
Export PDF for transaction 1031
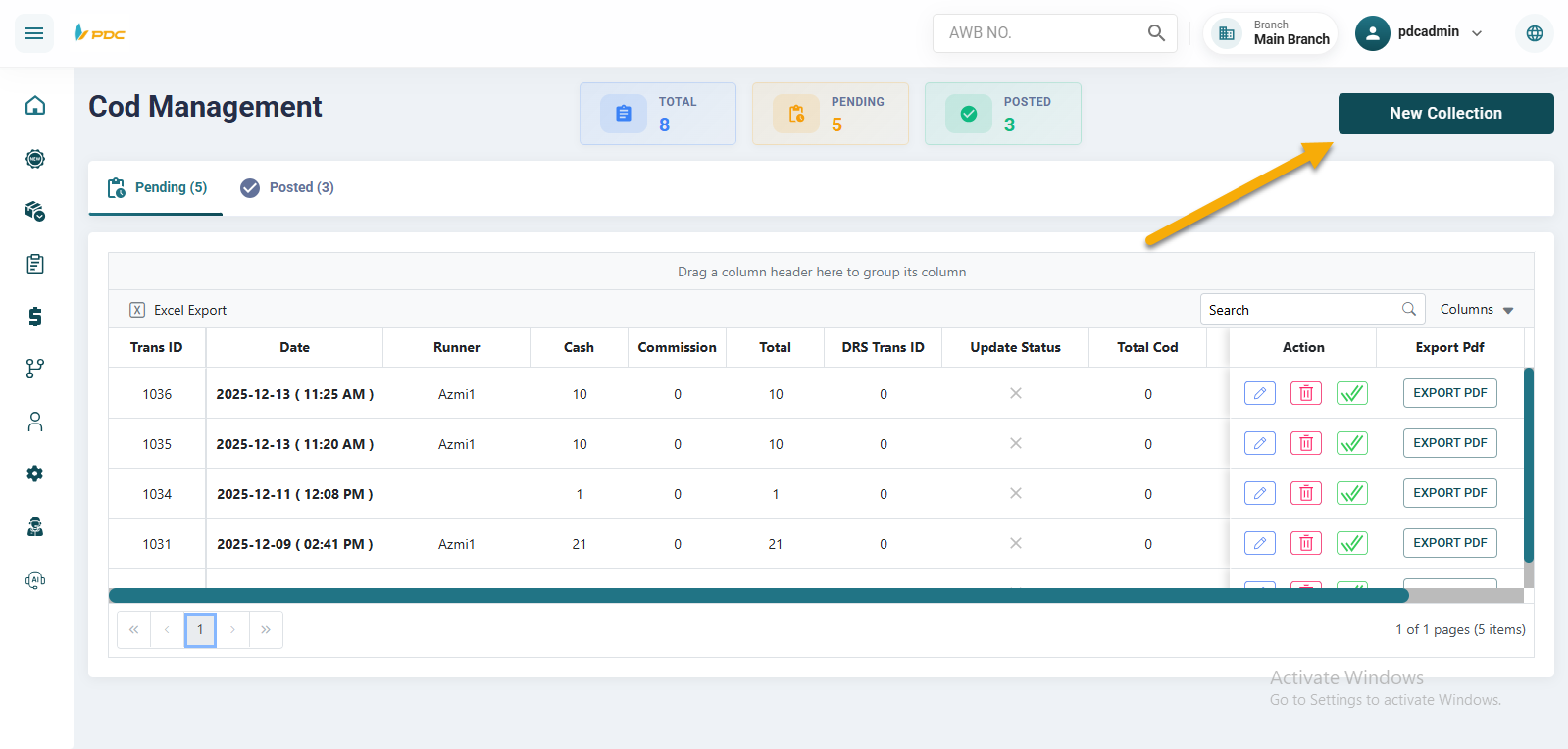click(1449, 543)
